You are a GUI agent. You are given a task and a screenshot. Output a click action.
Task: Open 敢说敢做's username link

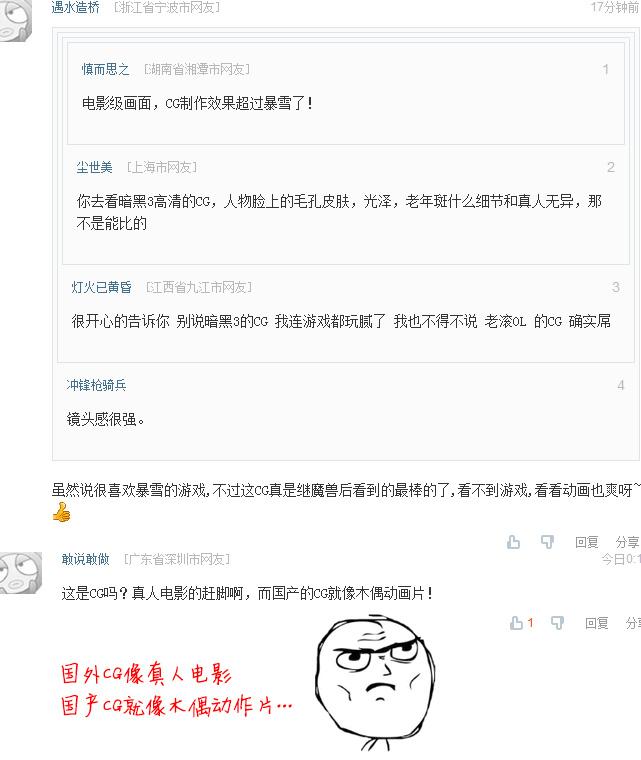point(86,559)
